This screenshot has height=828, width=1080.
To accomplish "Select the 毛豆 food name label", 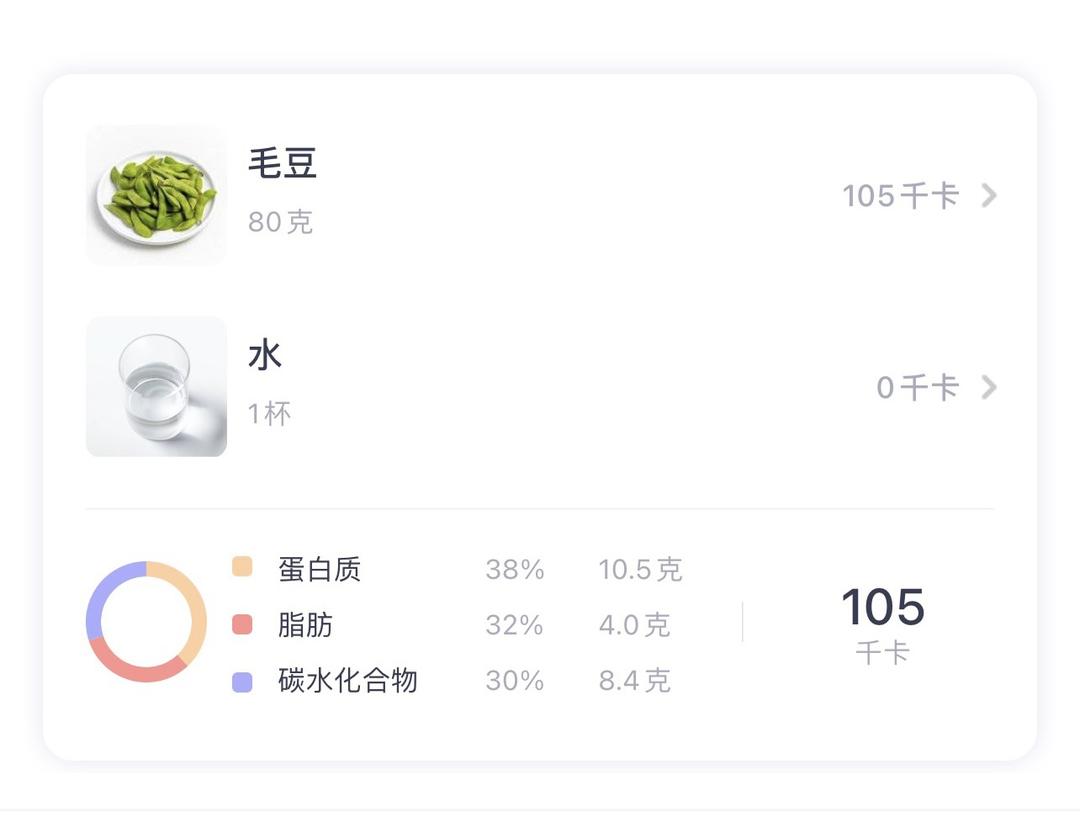I will pos(283,163).
